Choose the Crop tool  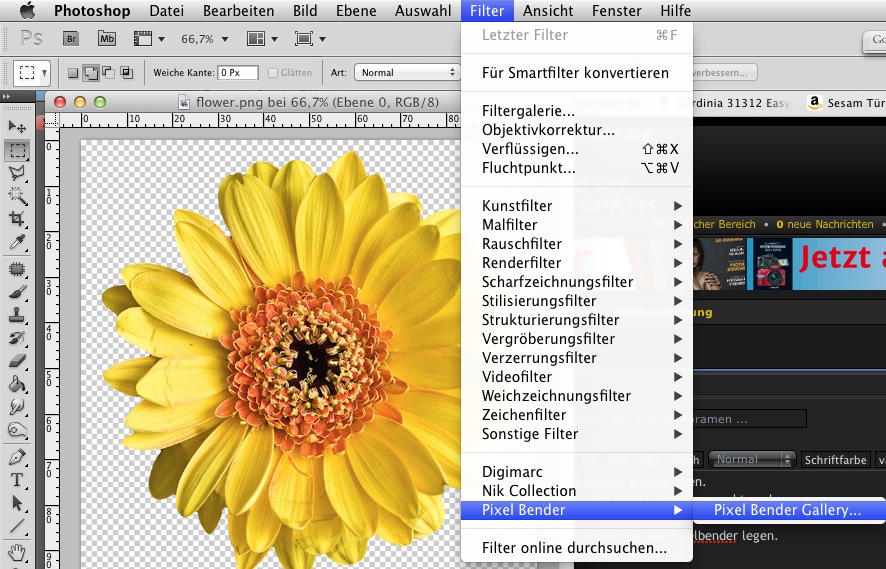click(x=16, y=218)
